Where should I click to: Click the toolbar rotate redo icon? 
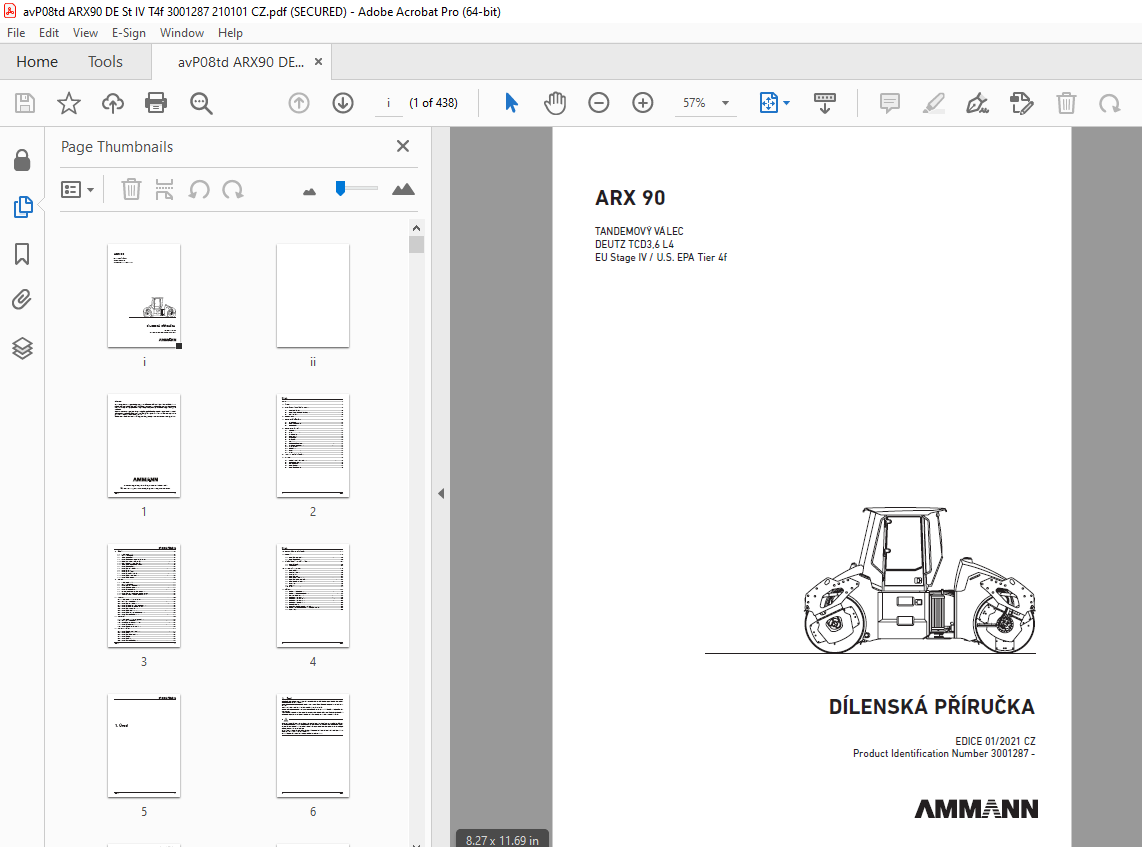(x=1110, y=103)
